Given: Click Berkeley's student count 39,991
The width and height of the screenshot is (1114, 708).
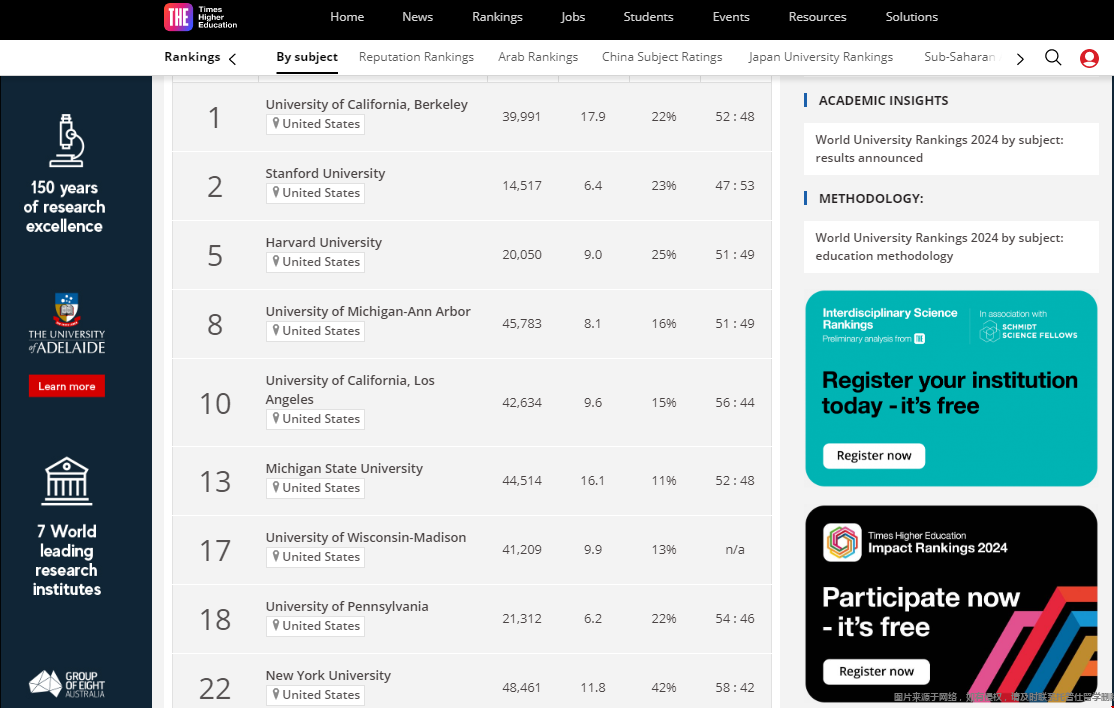Looking at the screenshot, I should point(521,116).
